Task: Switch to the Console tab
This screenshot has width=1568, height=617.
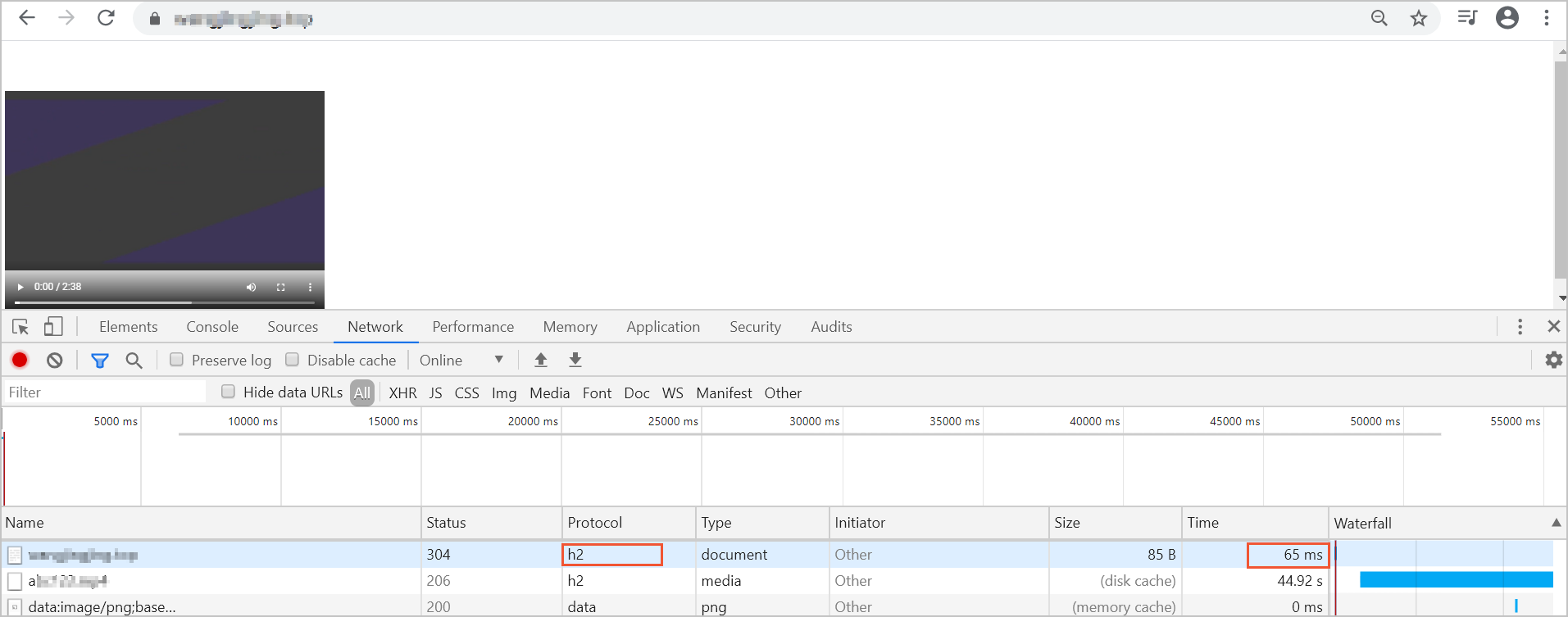Action: pos(212,327)
